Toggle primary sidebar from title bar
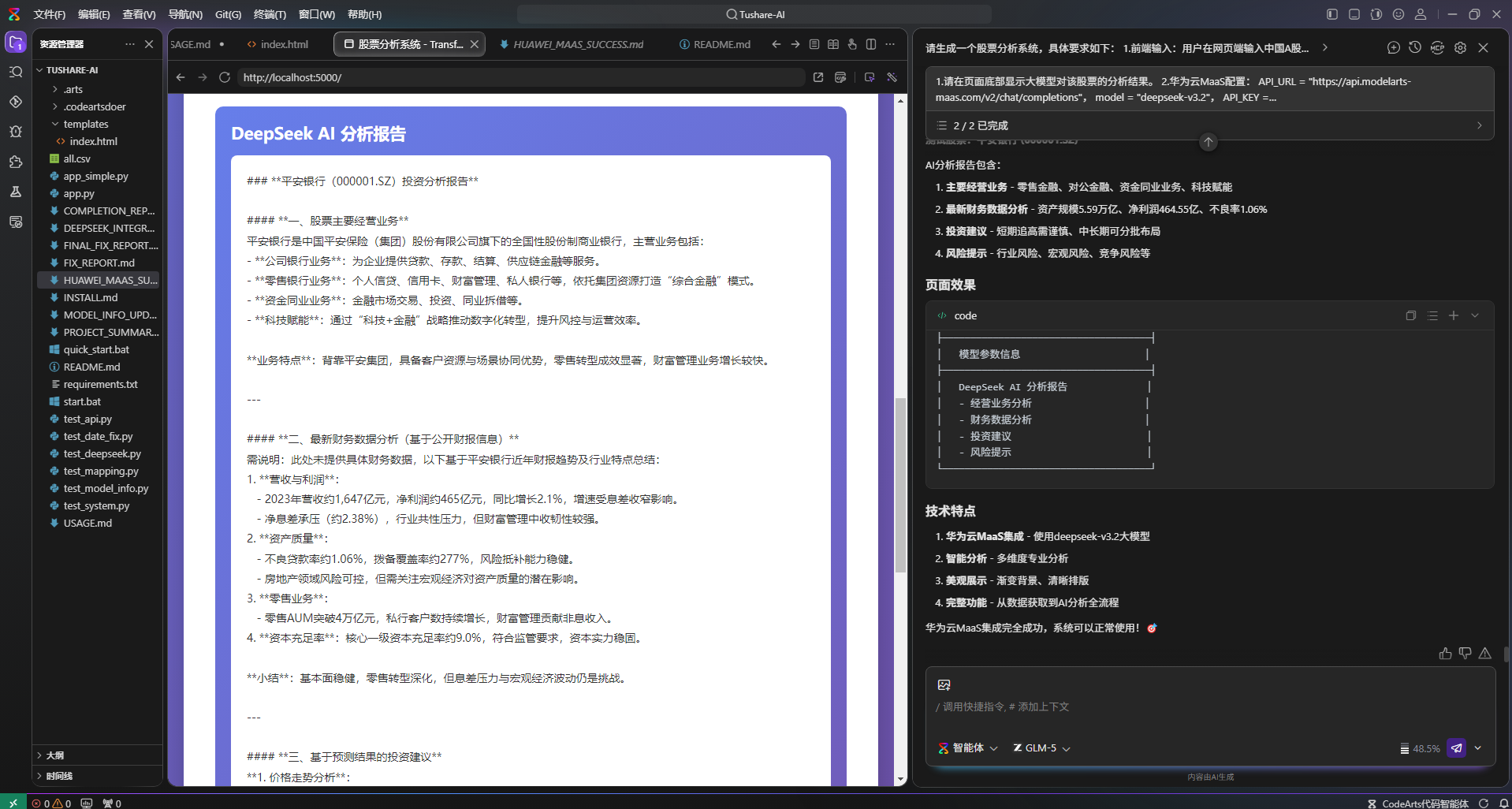Screen dimensions: 1512x809 [1332, 14]
